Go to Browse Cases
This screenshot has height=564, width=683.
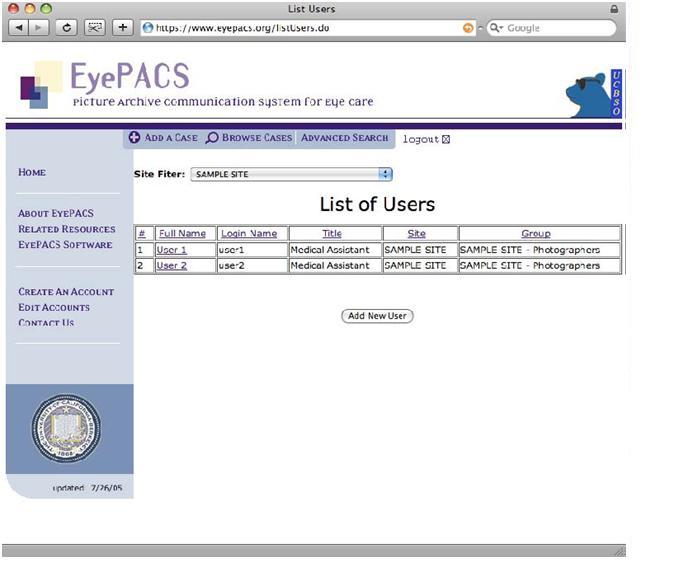(x=249, y=138)
